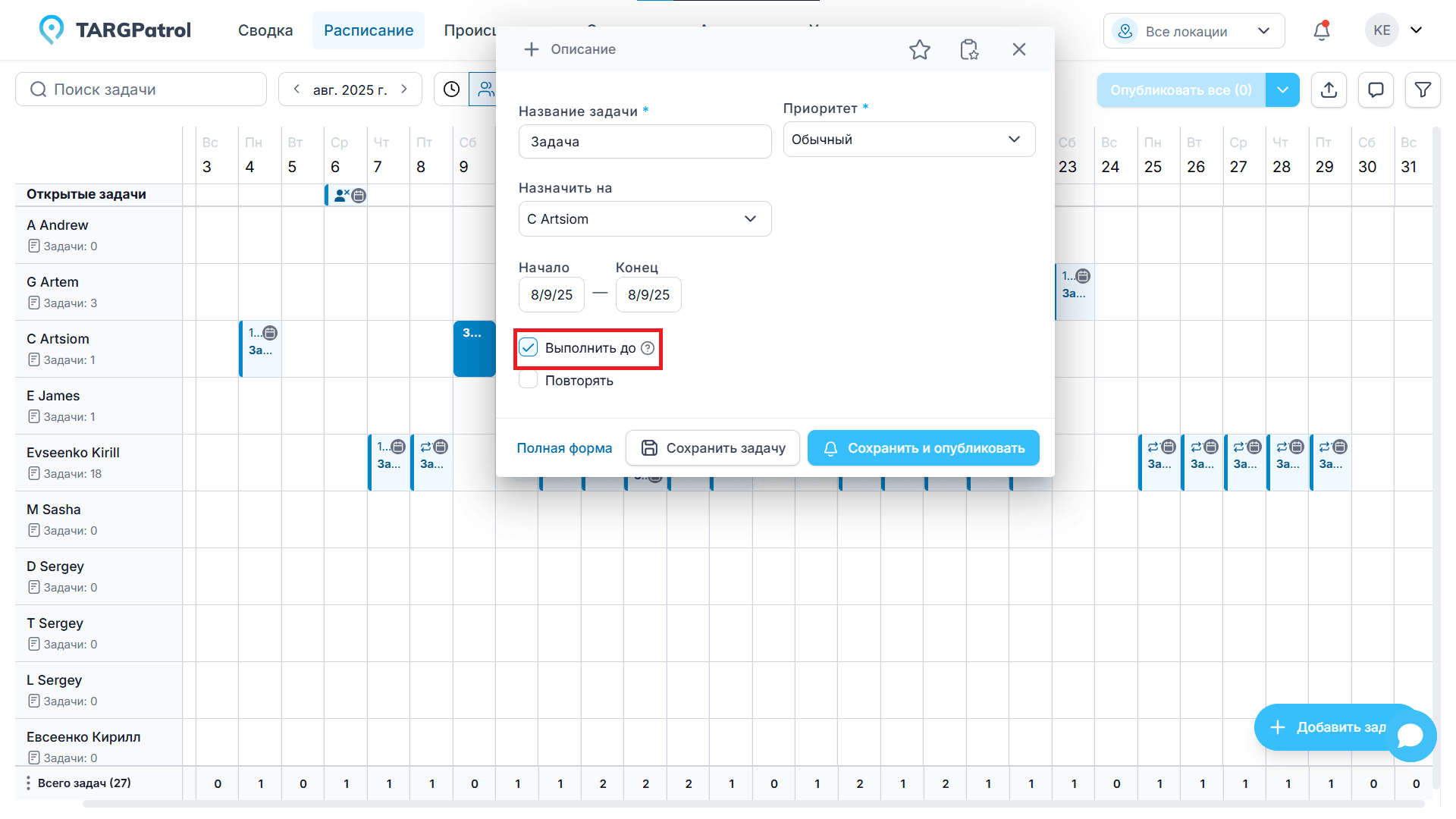Open the publish options arrow dropdown
The width and height of the screenshot is (1456, 819).
click(1282, 90)
